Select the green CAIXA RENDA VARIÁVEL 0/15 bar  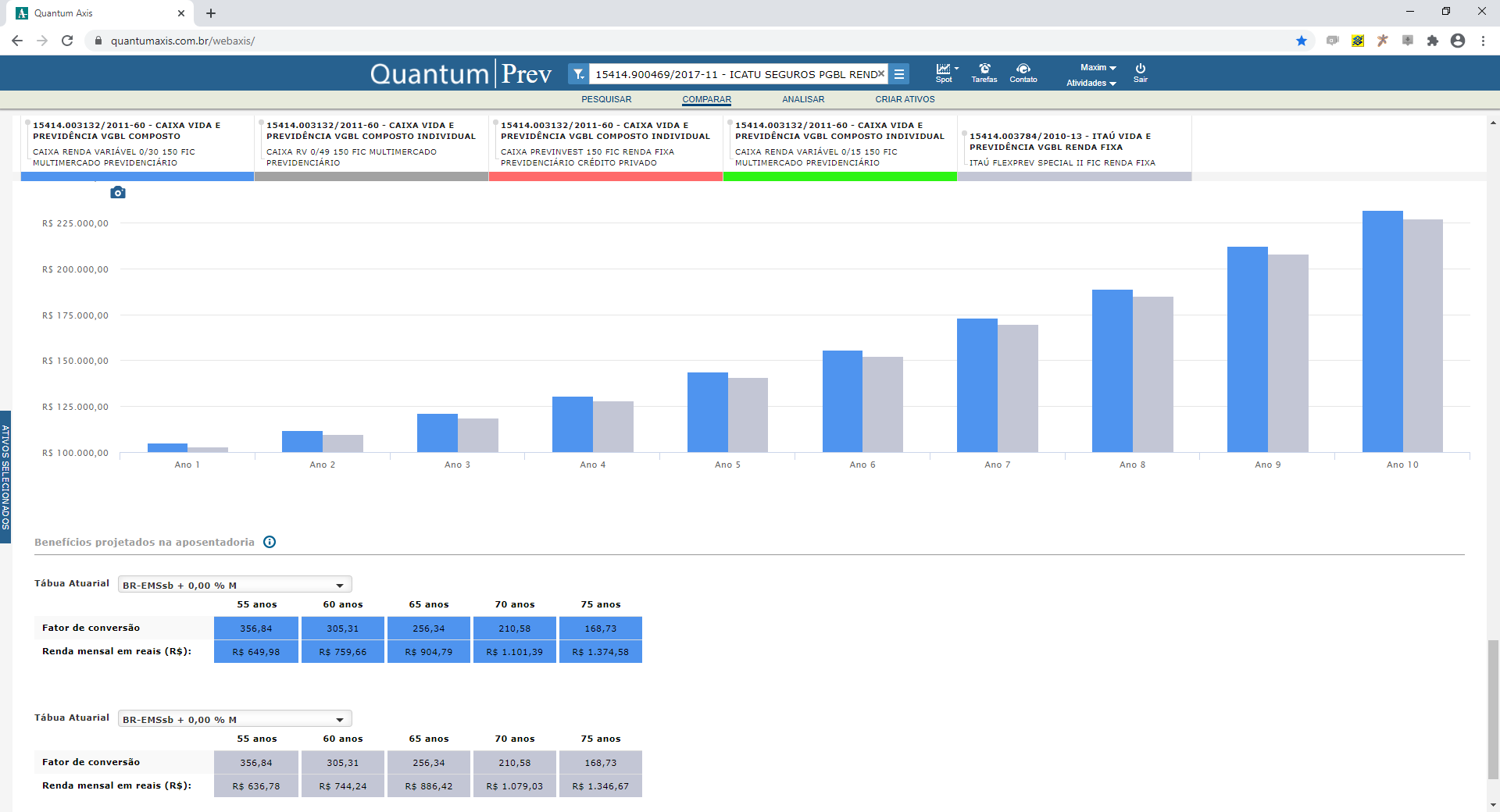840,176
